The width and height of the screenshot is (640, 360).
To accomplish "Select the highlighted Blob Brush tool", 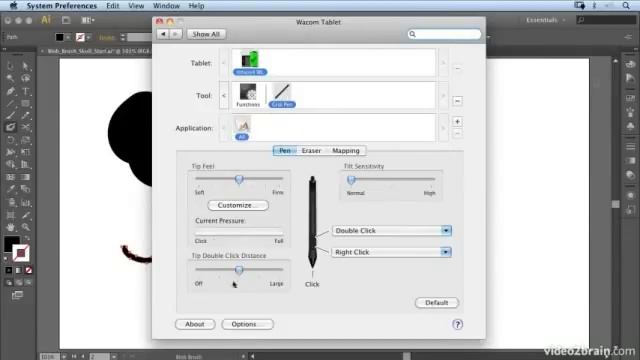I will pyautogui.click(x=11, y=127).
